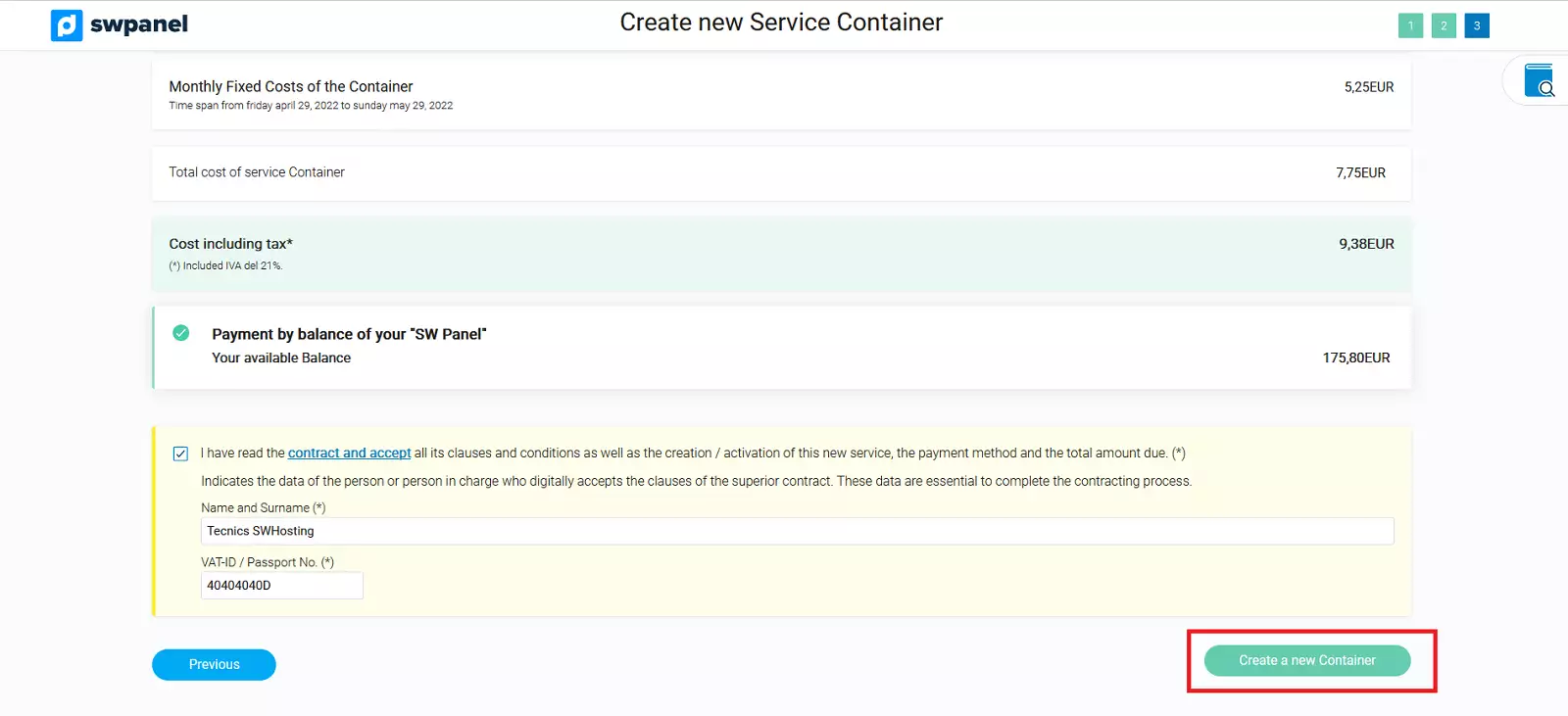Click the 9,38EUR cost amount
This screenshot has width=1568, height=716.
tap(1366, 244)
